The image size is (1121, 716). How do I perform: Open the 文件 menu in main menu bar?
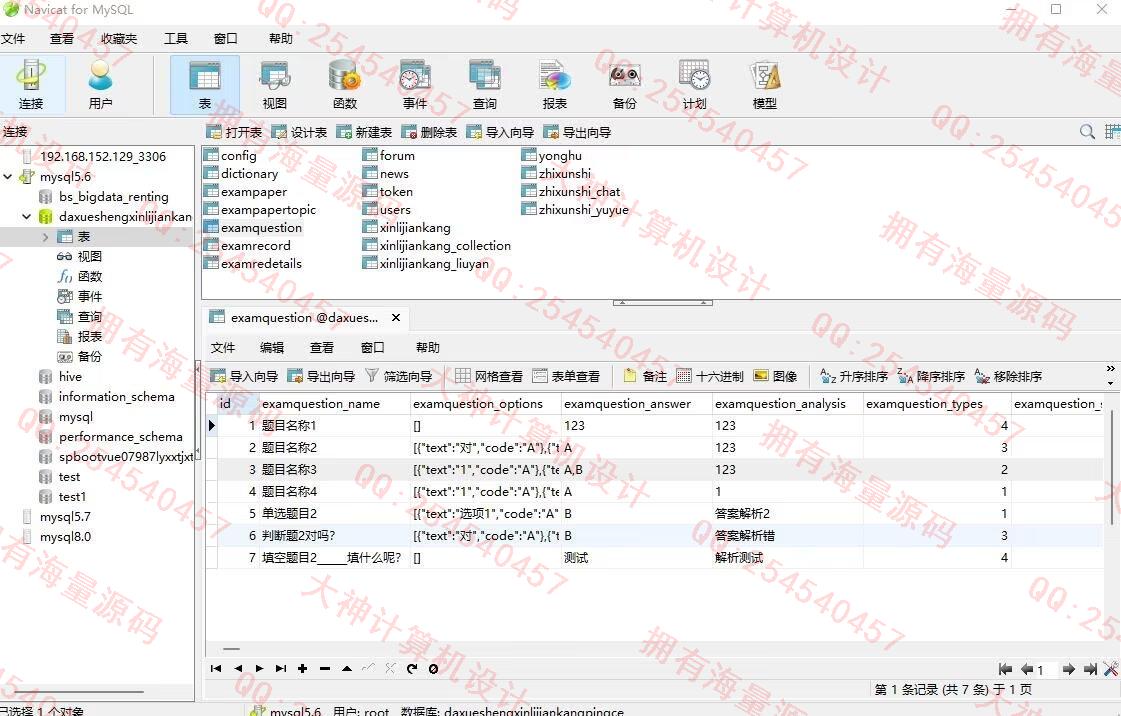tap(13, 39)
